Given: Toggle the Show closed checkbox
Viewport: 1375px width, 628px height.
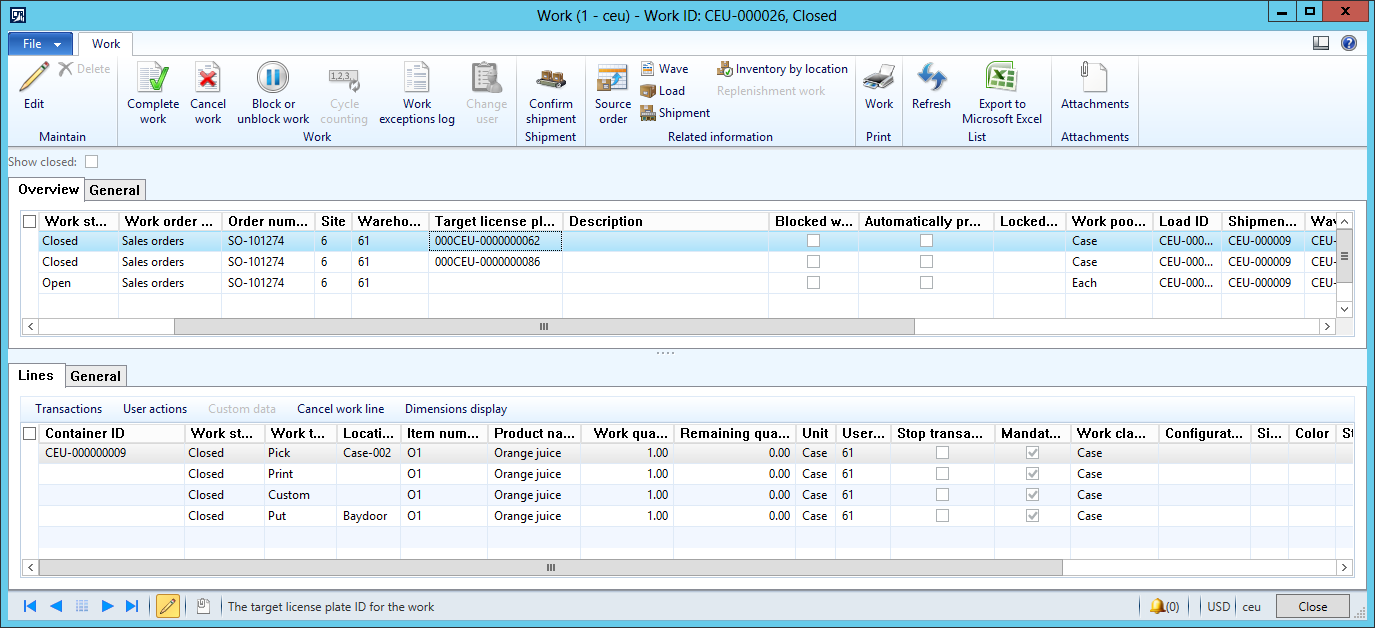Looking at the screenshot, I should click(x=92, y=162).
